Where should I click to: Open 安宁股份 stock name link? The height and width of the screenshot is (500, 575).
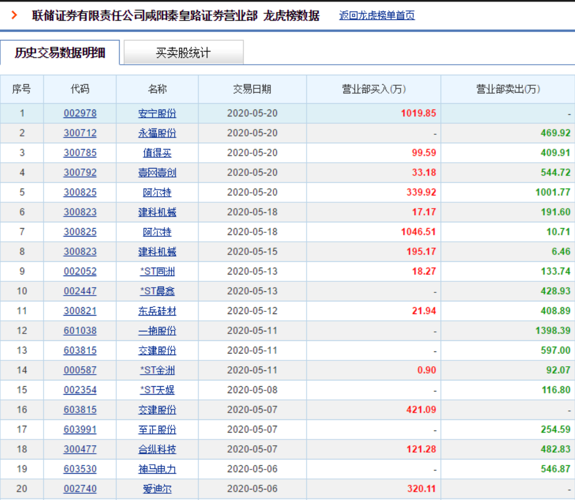coord(157,113)
